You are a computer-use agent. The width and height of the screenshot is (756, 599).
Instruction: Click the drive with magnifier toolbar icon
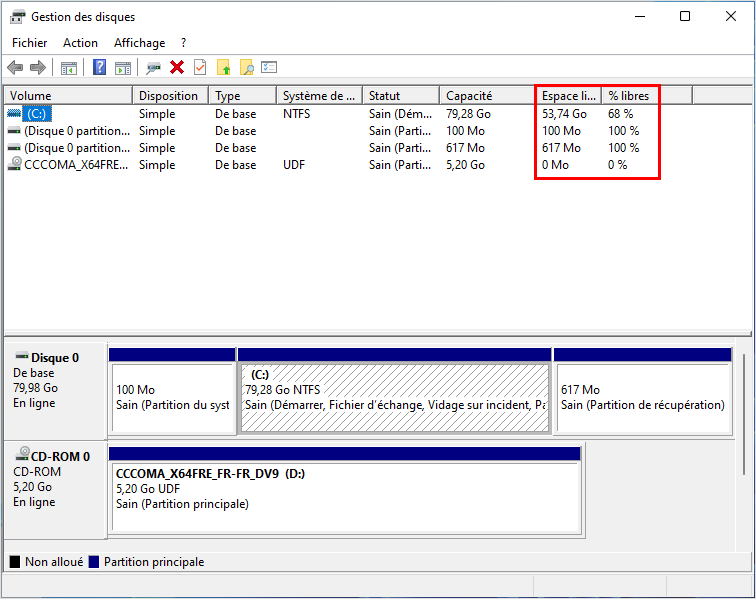(153, 68)
